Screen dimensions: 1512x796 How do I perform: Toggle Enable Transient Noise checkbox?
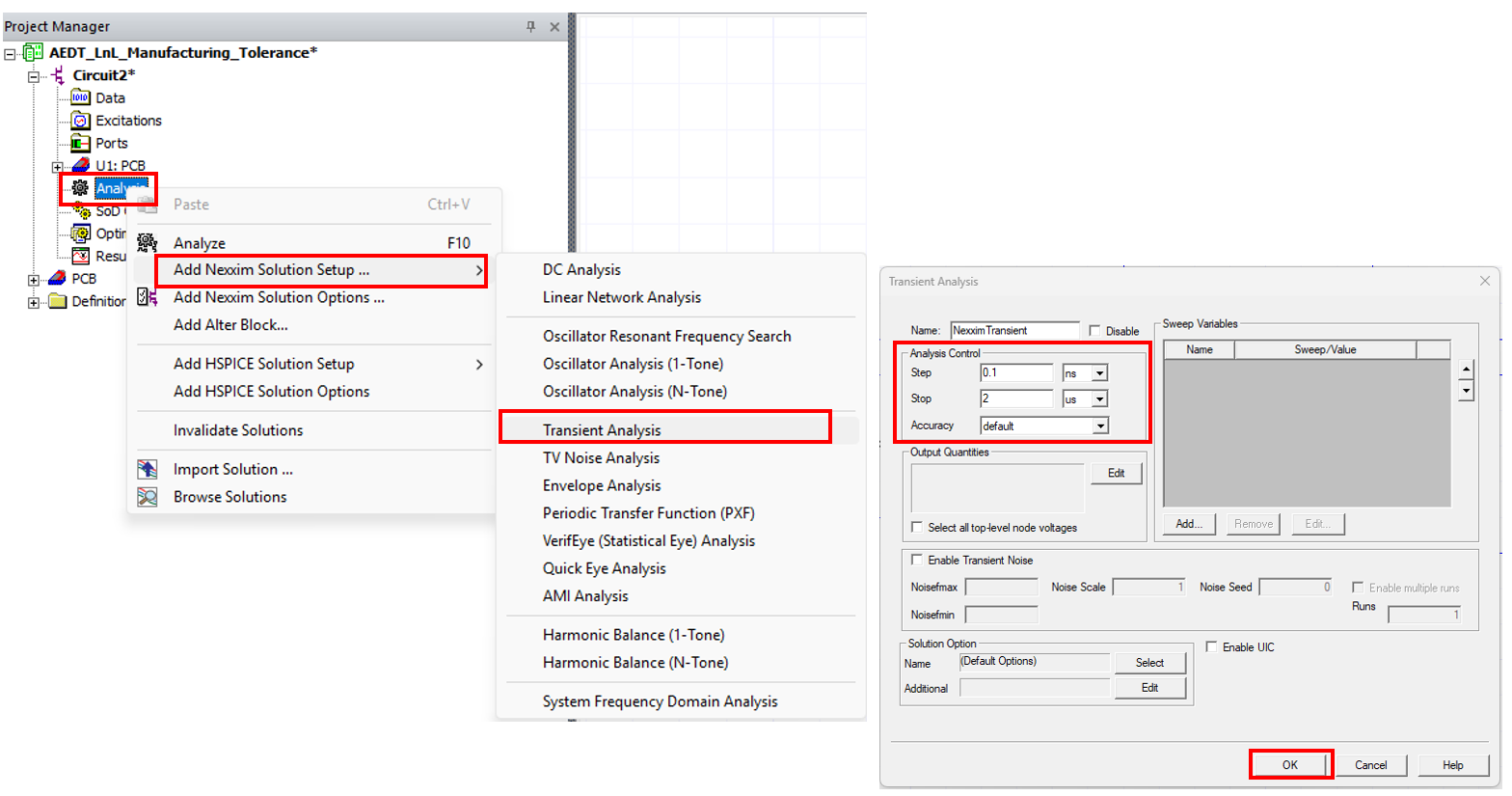[x=917, y=560]
